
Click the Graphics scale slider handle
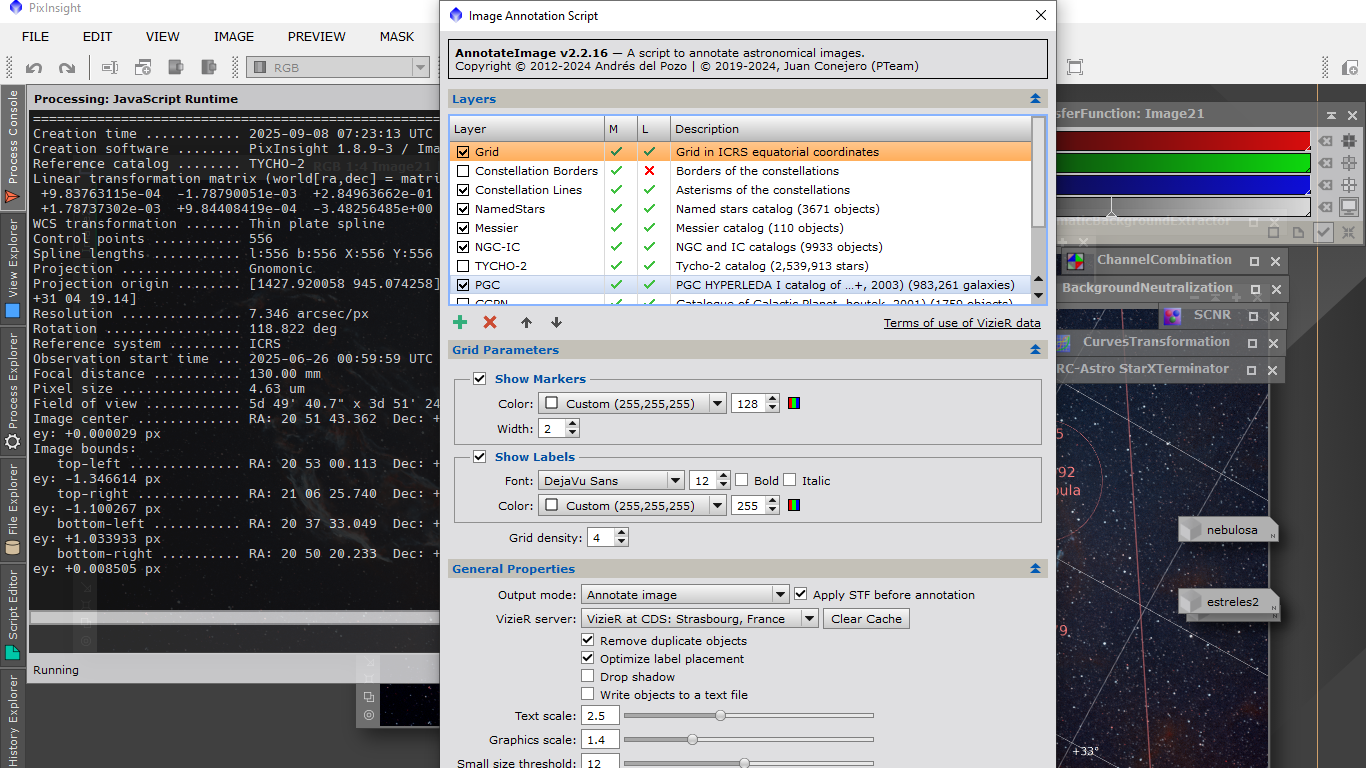pyautogui.click(x=692, y=740)
